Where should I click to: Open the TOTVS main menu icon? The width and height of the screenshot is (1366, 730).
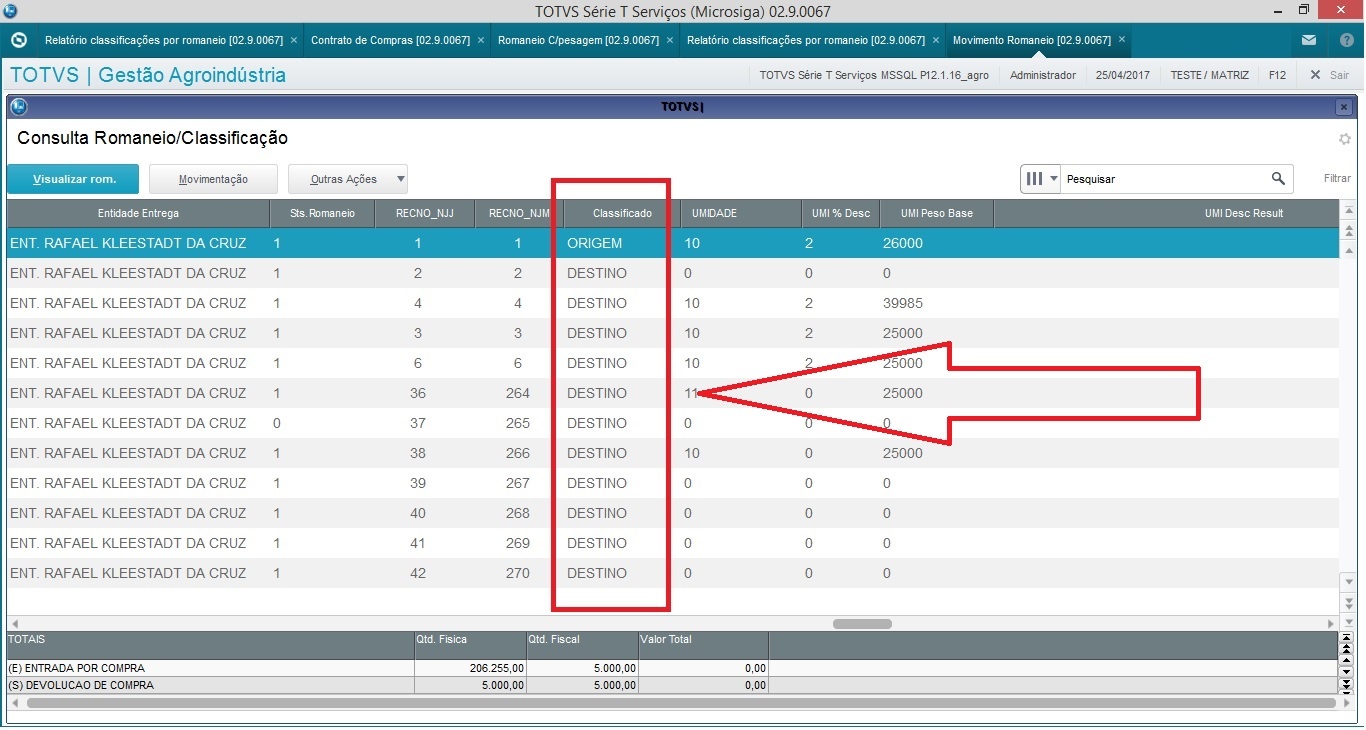coord(18,40)
